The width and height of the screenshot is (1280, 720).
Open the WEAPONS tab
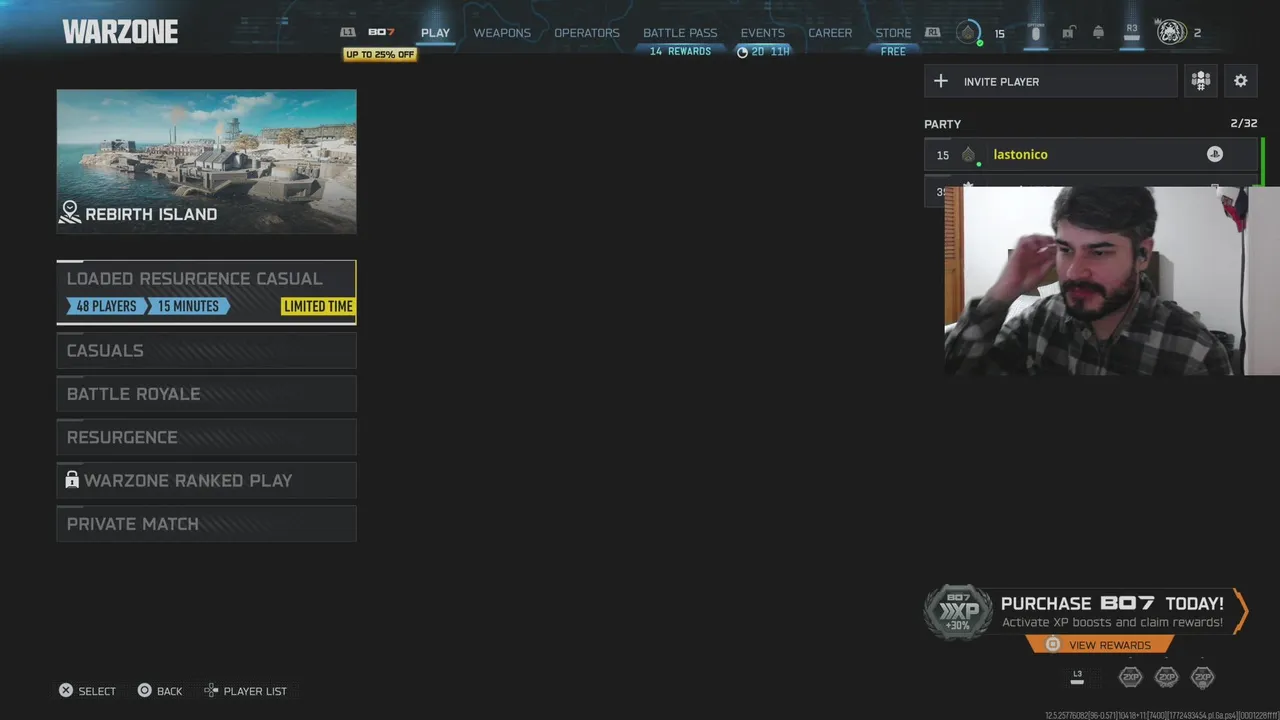point(502,33)
